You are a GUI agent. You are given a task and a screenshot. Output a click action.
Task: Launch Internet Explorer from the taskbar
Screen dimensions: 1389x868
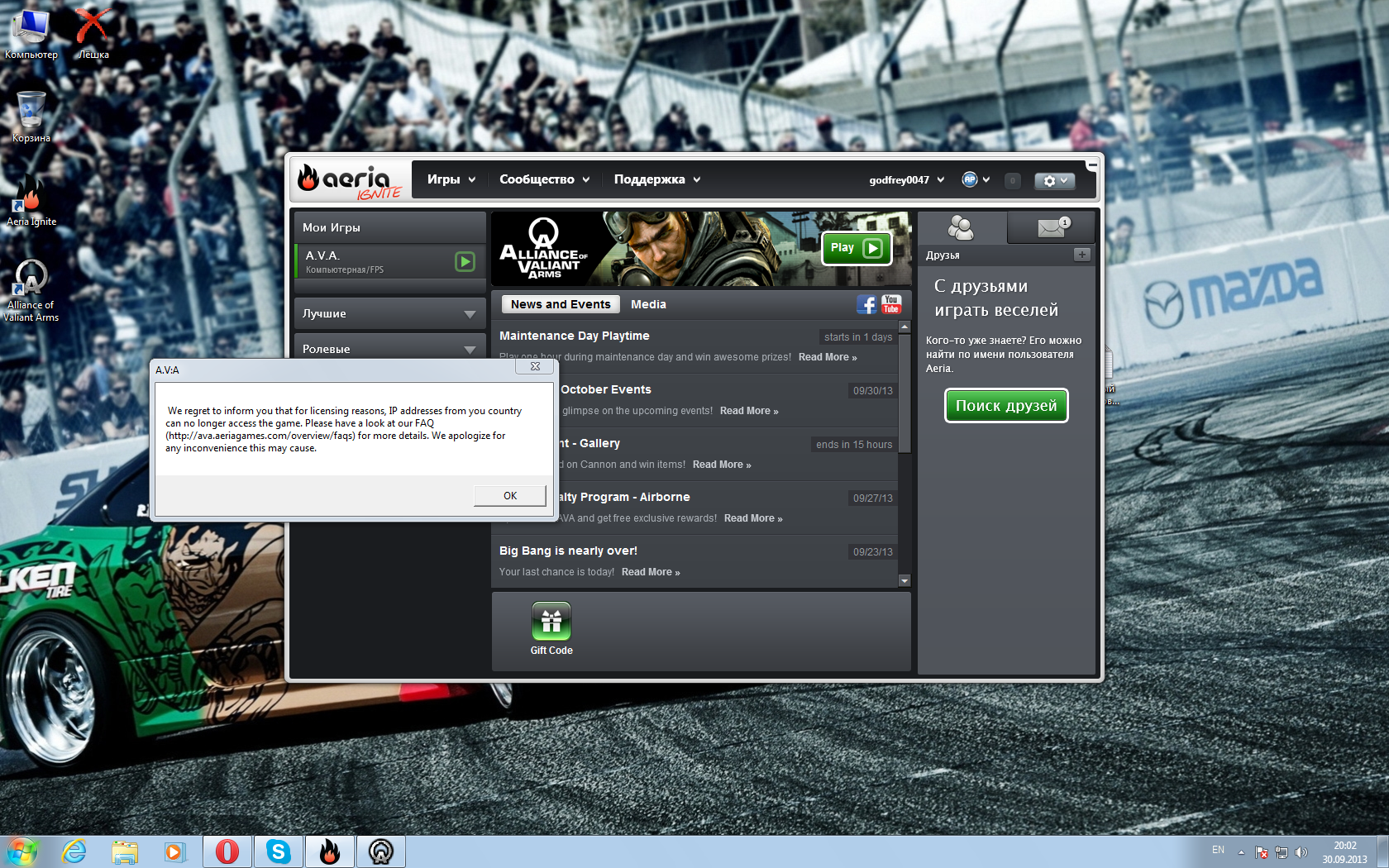[x=74, y=851]
